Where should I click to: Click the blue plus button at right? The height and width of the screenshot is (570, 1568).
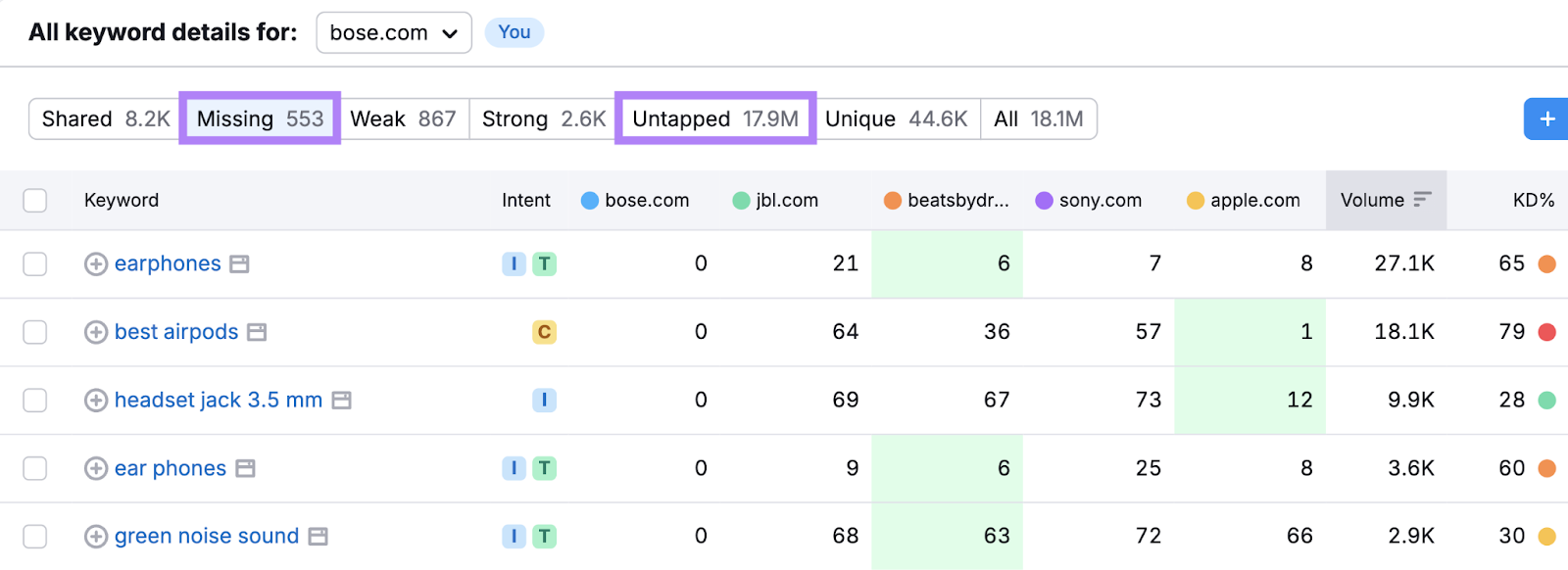[x=1546, y=119]
